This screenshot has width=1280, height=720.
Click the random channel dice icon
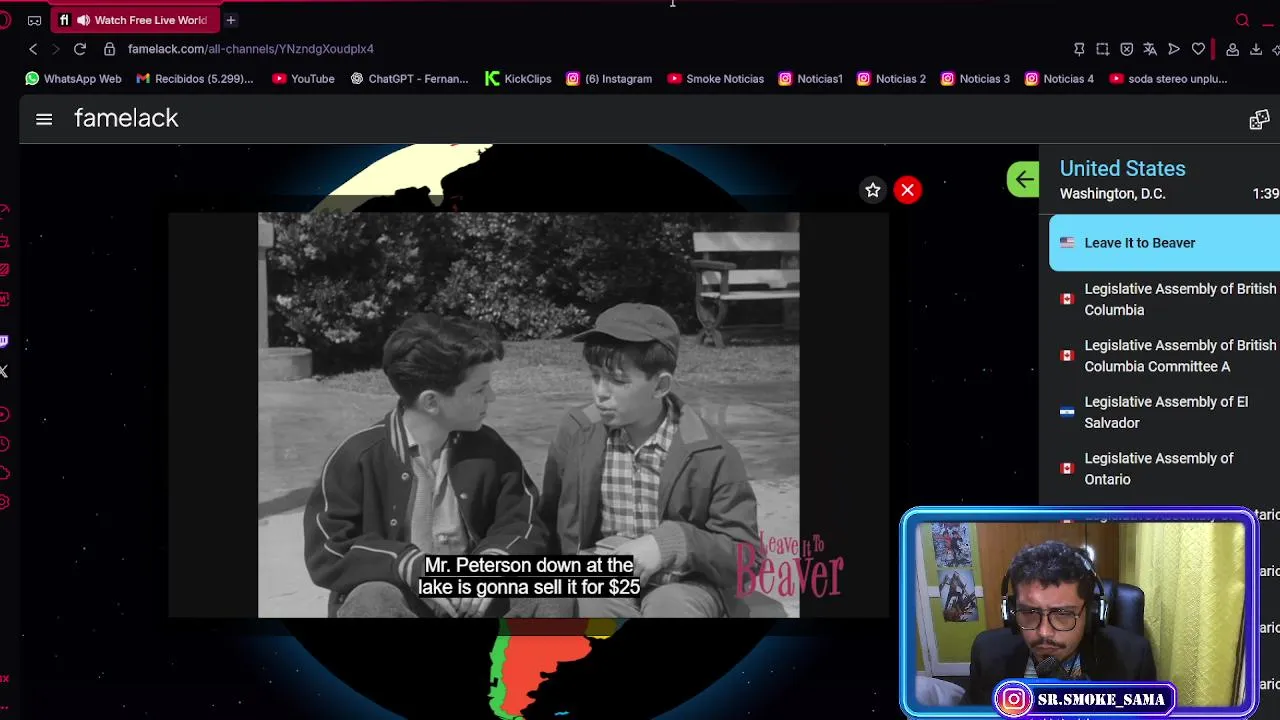1259,120
